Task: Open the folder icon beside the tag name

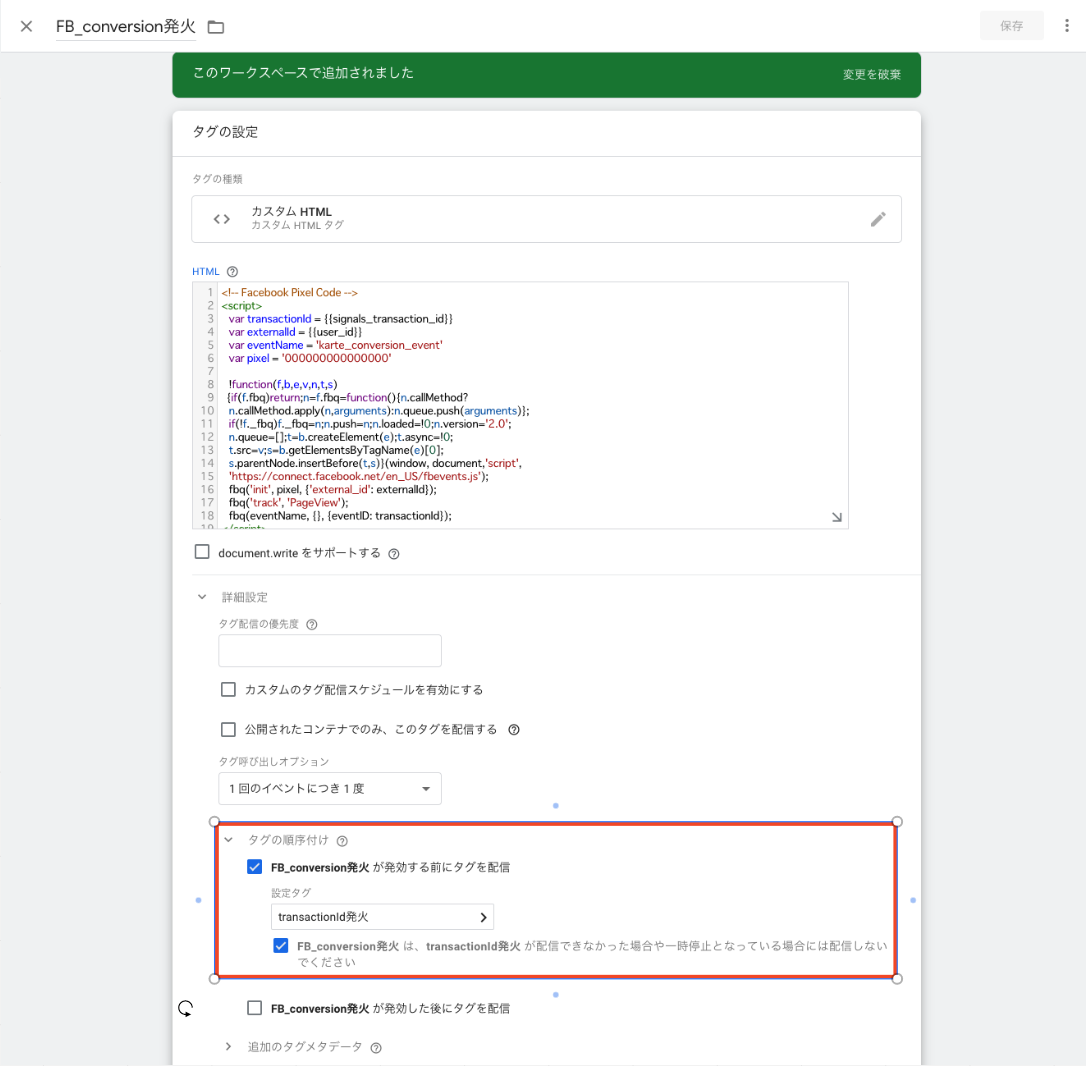Action: point(216,27)
